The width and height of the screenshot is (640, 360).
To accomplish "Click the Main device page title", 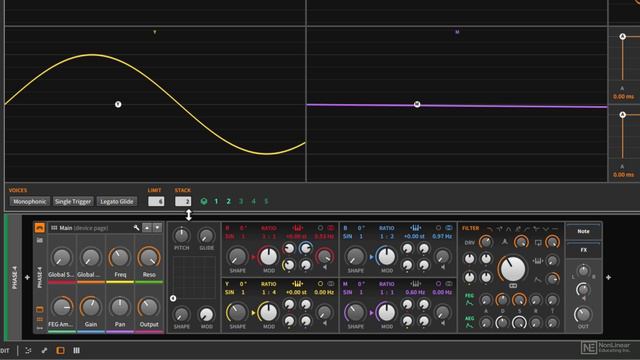I will 84,228.
